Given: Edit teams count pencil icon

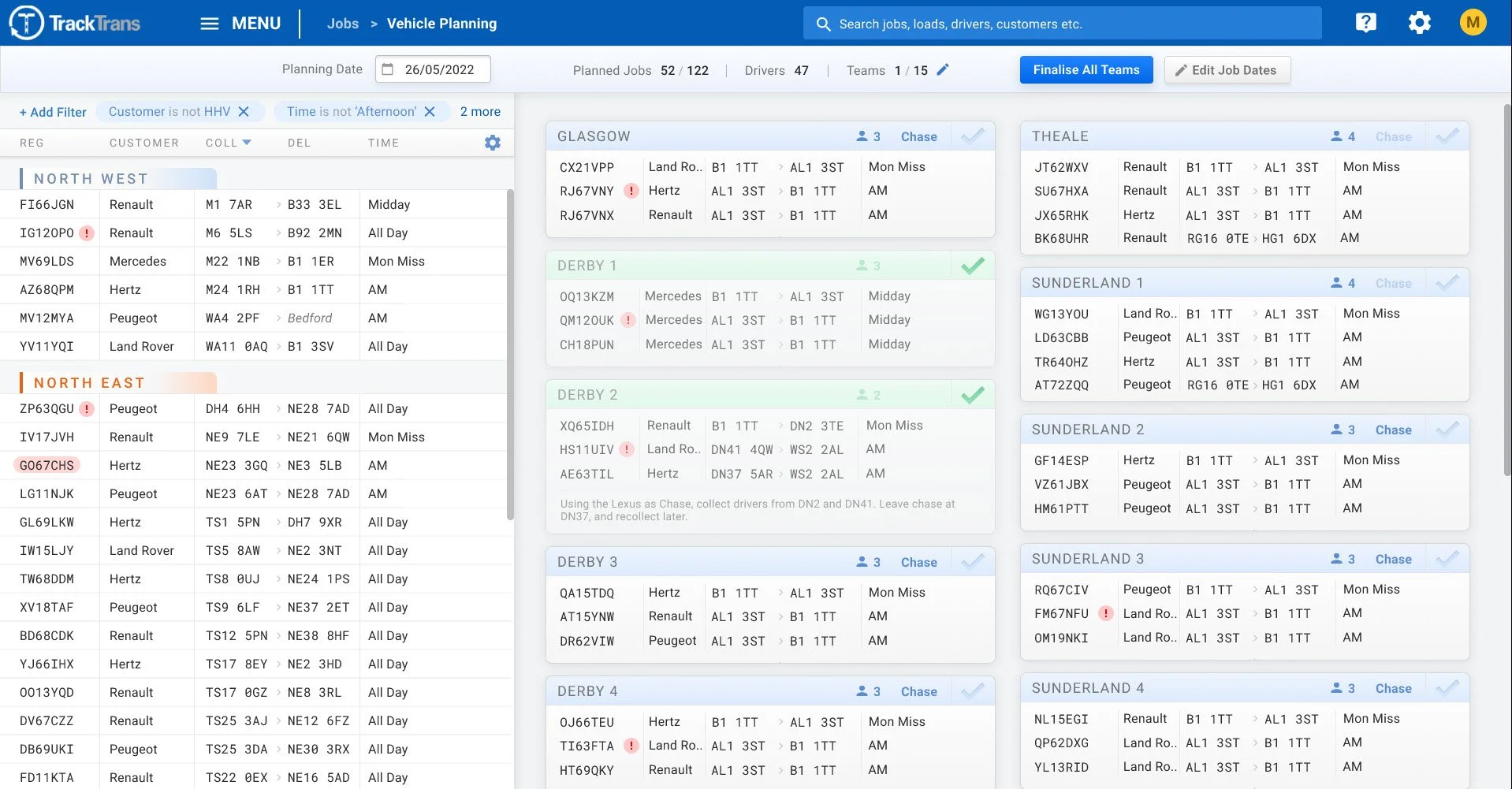Looking at the screenshot, I should [x=943, y=69].
